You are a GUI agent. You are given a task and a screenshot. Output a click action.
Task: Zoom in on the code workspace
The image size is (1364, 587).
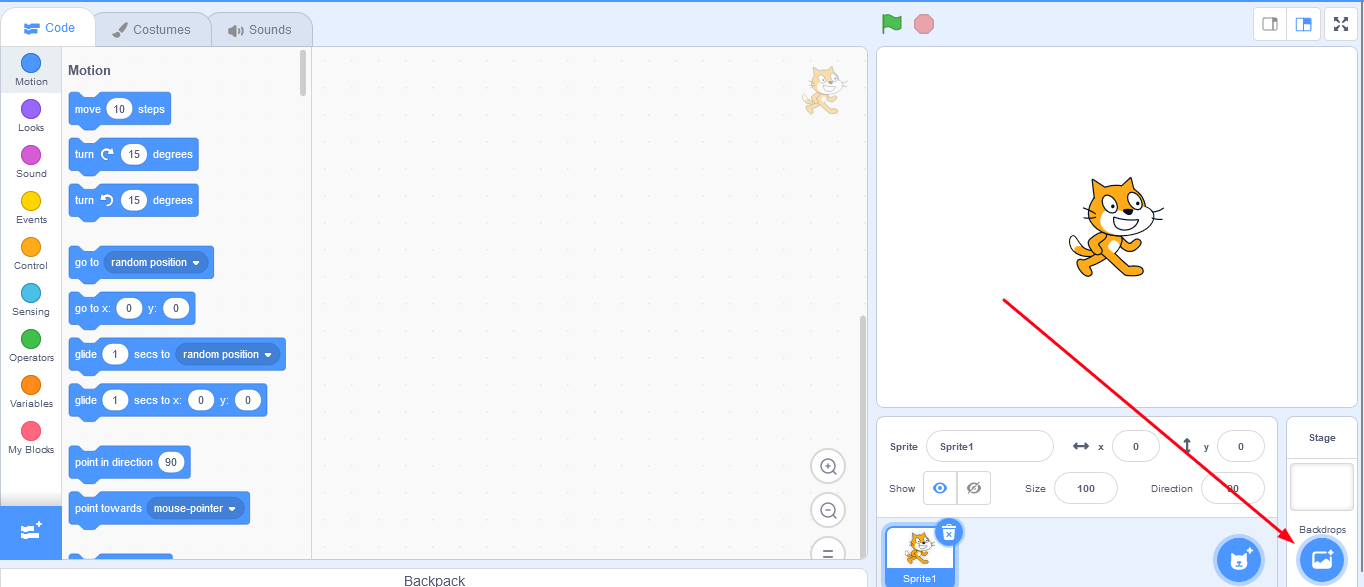(828, 466)
